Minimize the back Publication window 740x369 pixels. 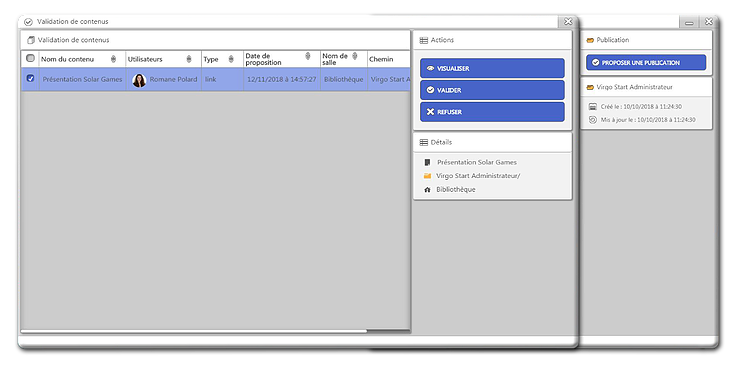click(689, 22)
